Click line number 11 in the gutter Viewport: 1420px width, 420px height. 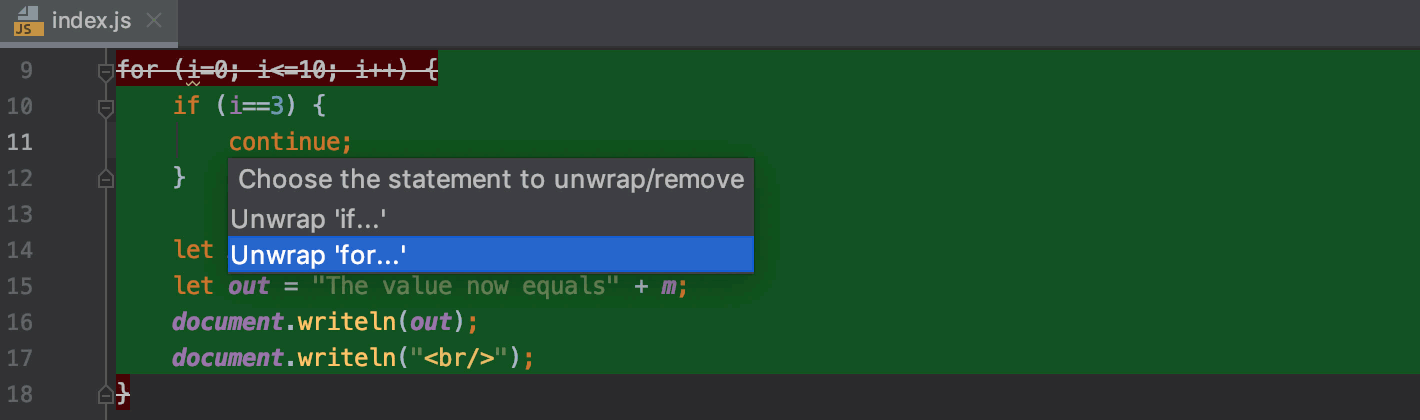click(x=19, y=142)
